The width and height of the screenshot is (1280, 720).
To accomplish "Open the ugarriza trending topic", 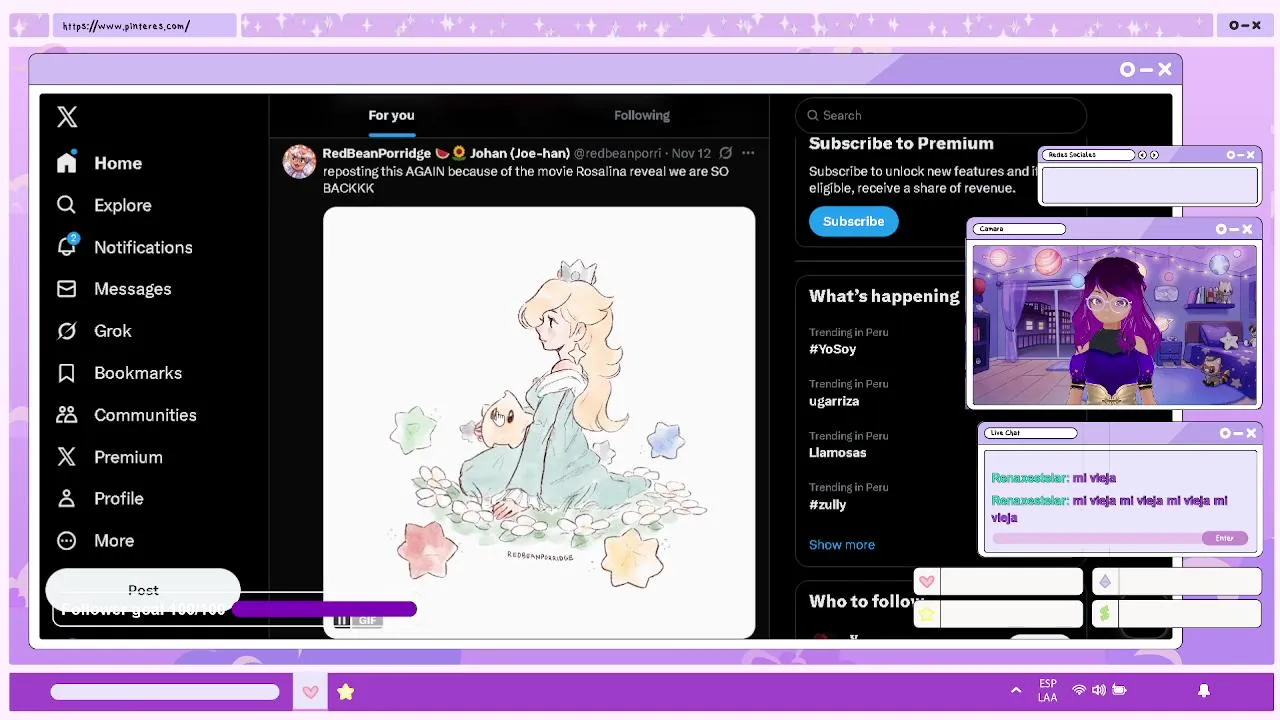I will pos(834,401).
